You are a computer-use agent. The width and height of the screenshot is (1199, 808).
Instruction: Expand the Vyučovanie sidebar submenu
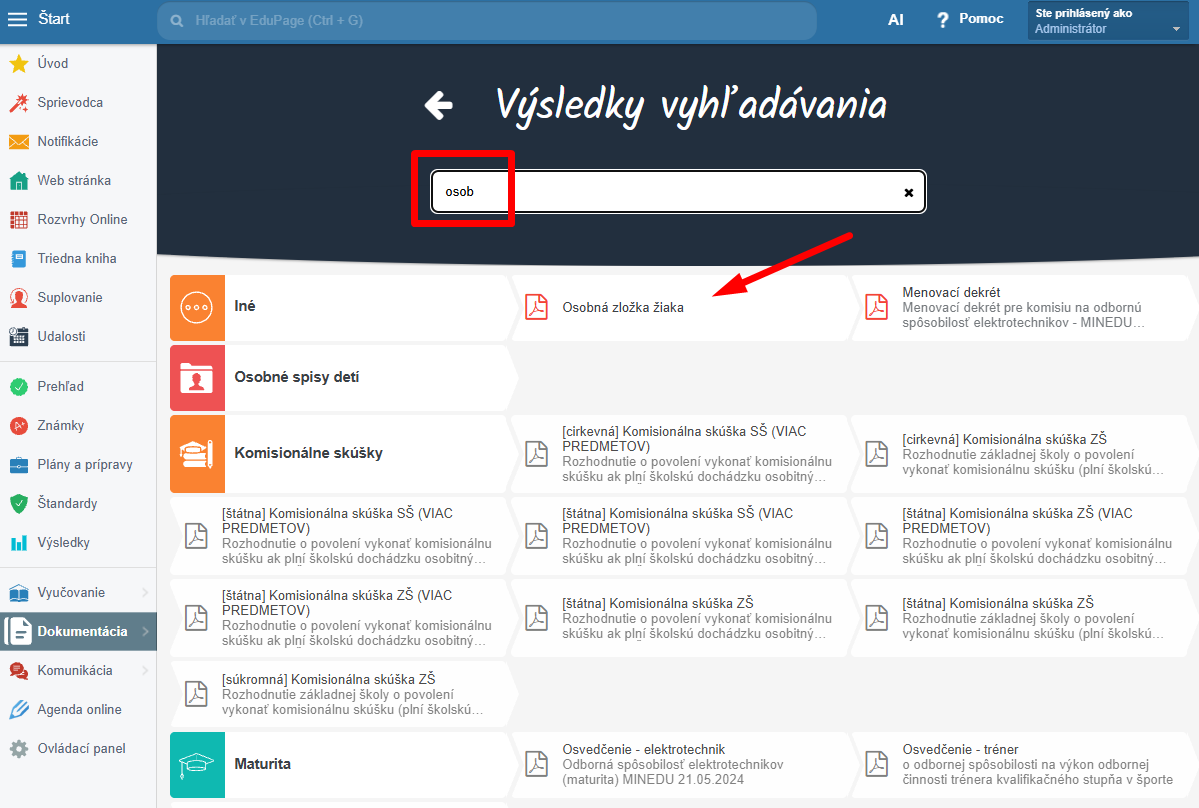(x=145, y=592)
